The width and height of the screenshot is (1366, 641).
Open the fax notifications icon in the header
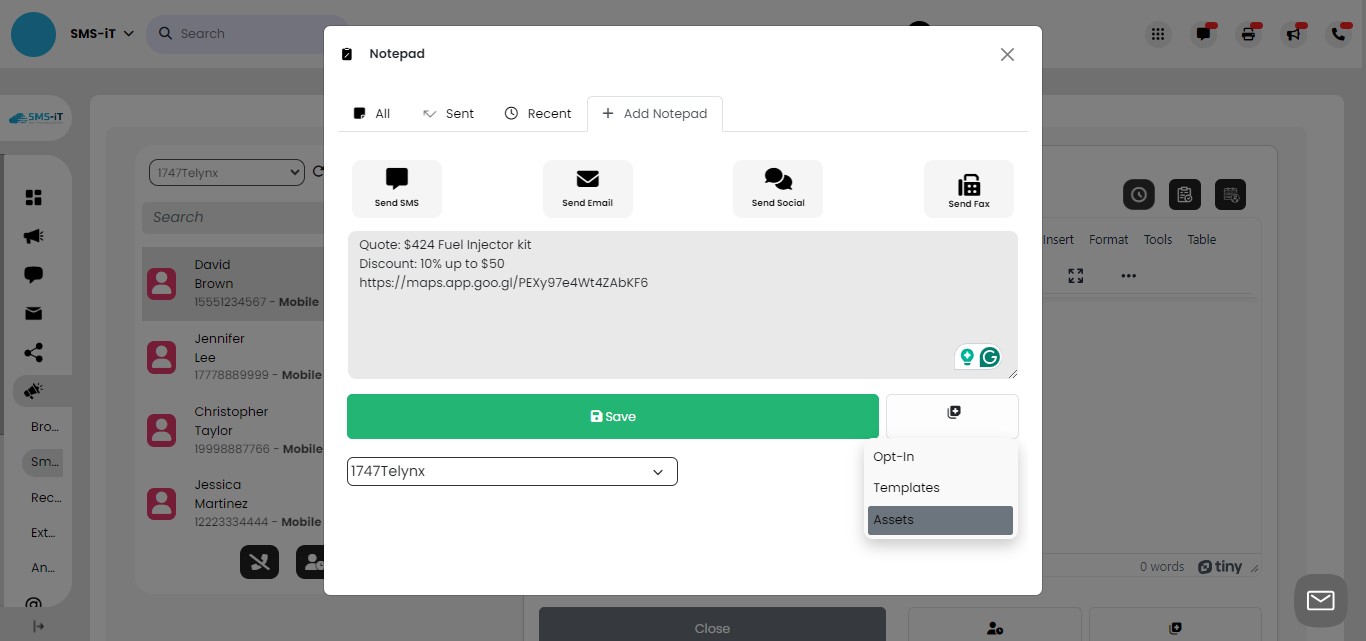(x=1247, y=33)
